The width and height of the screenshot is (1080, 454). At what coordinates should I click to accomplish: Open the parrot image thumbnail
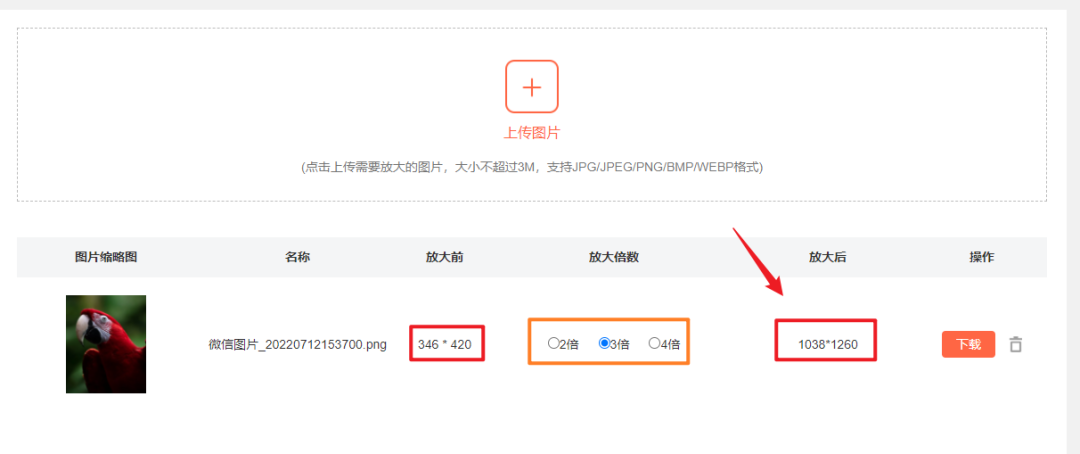click(106, 344)
